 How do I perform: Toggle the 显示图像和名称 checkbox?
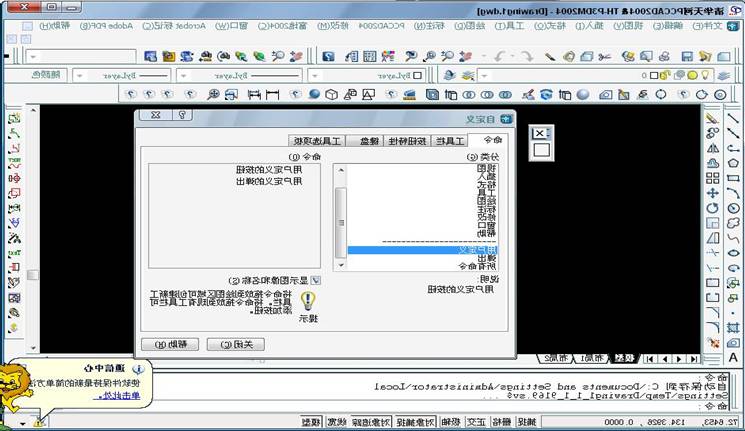315,281
